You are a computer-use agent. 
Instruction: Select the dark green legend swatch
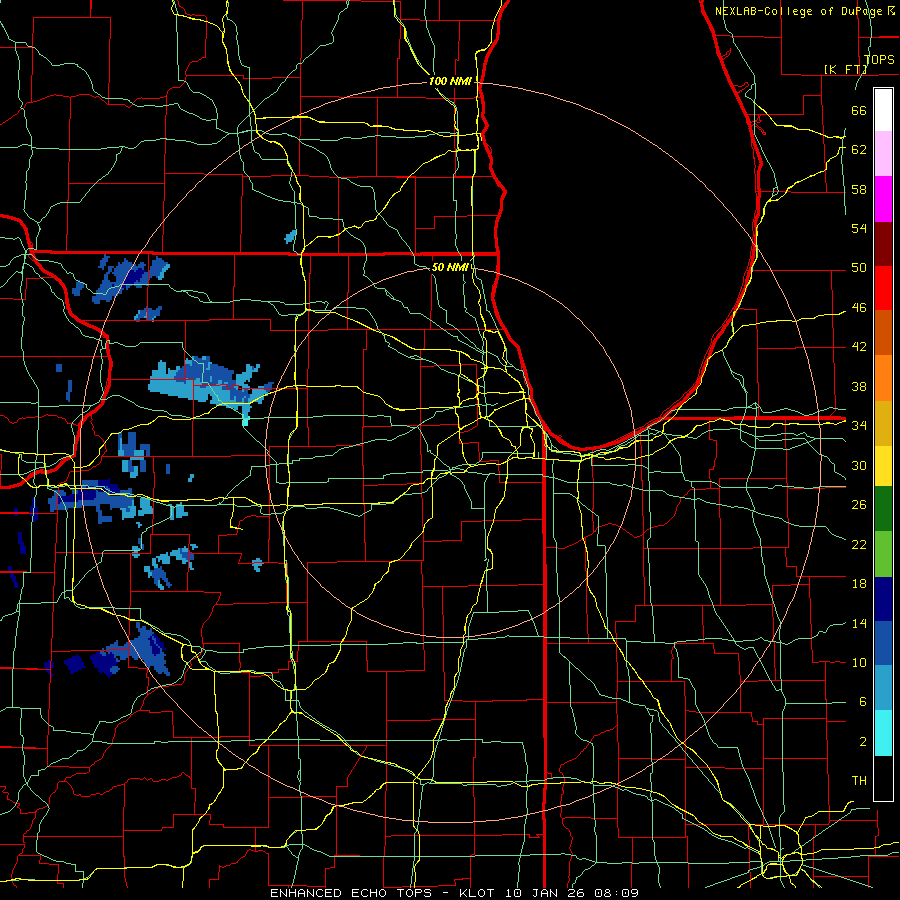coord(883,509)
